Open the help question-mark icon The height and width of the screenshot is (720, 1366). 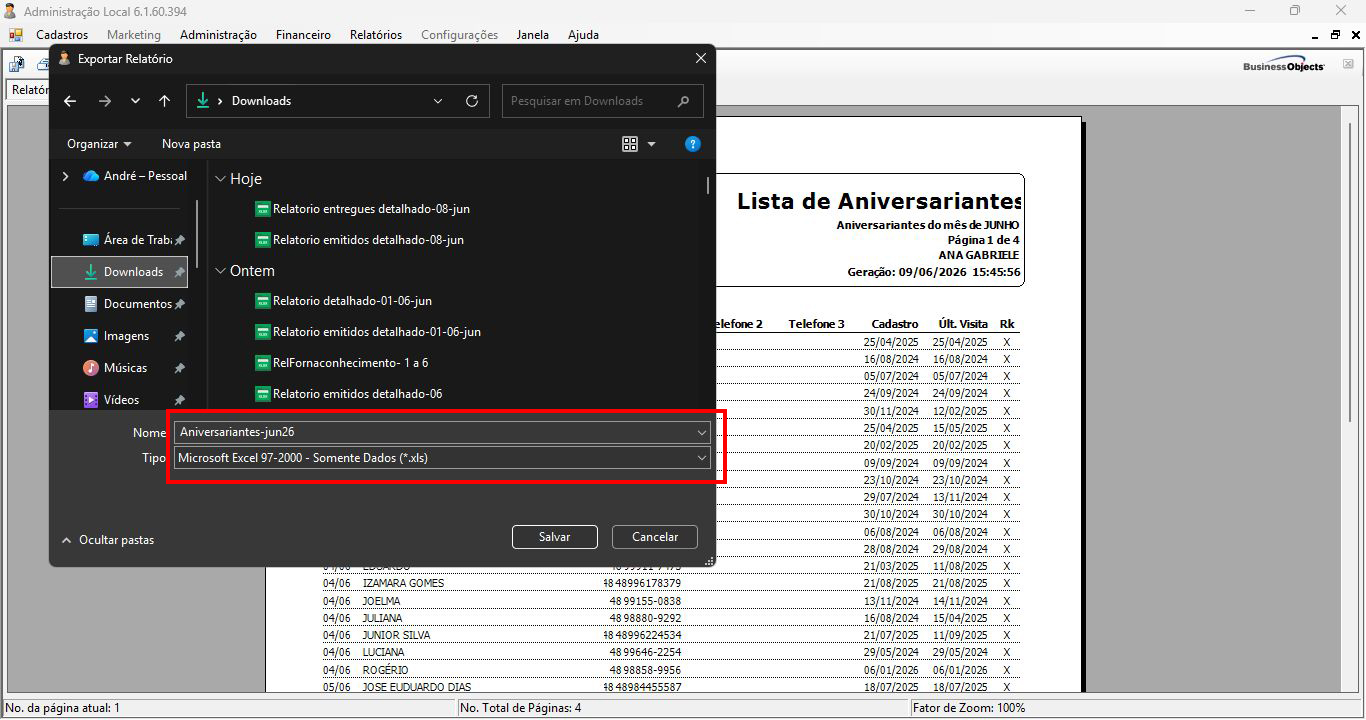(x=693, y=144)
